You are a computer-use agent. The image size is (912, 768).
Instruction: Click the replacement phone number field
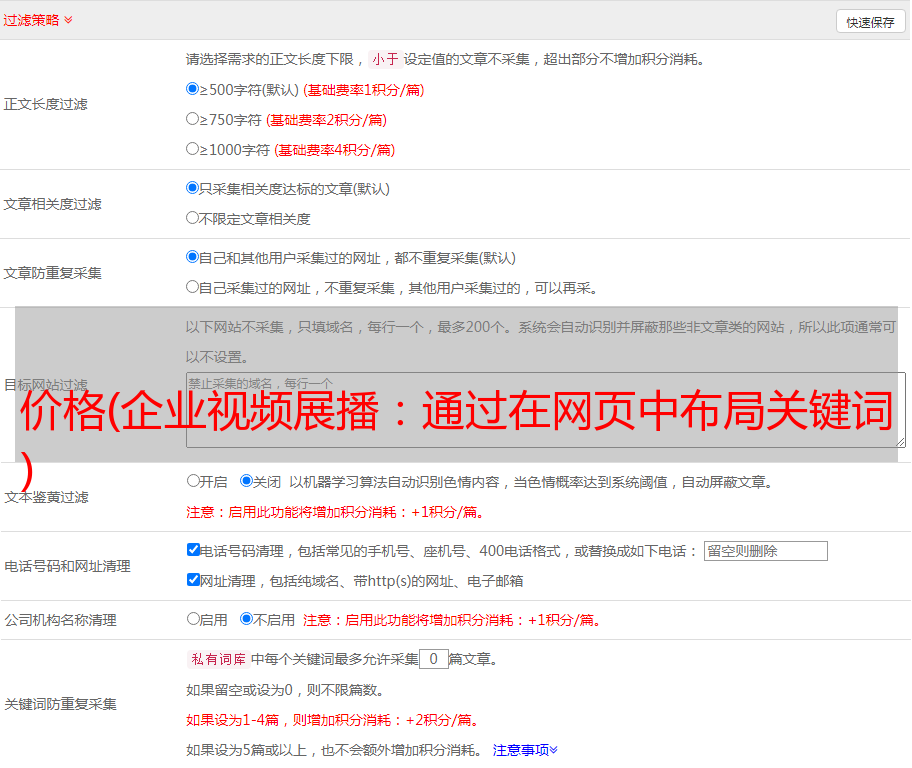point(765,551)
